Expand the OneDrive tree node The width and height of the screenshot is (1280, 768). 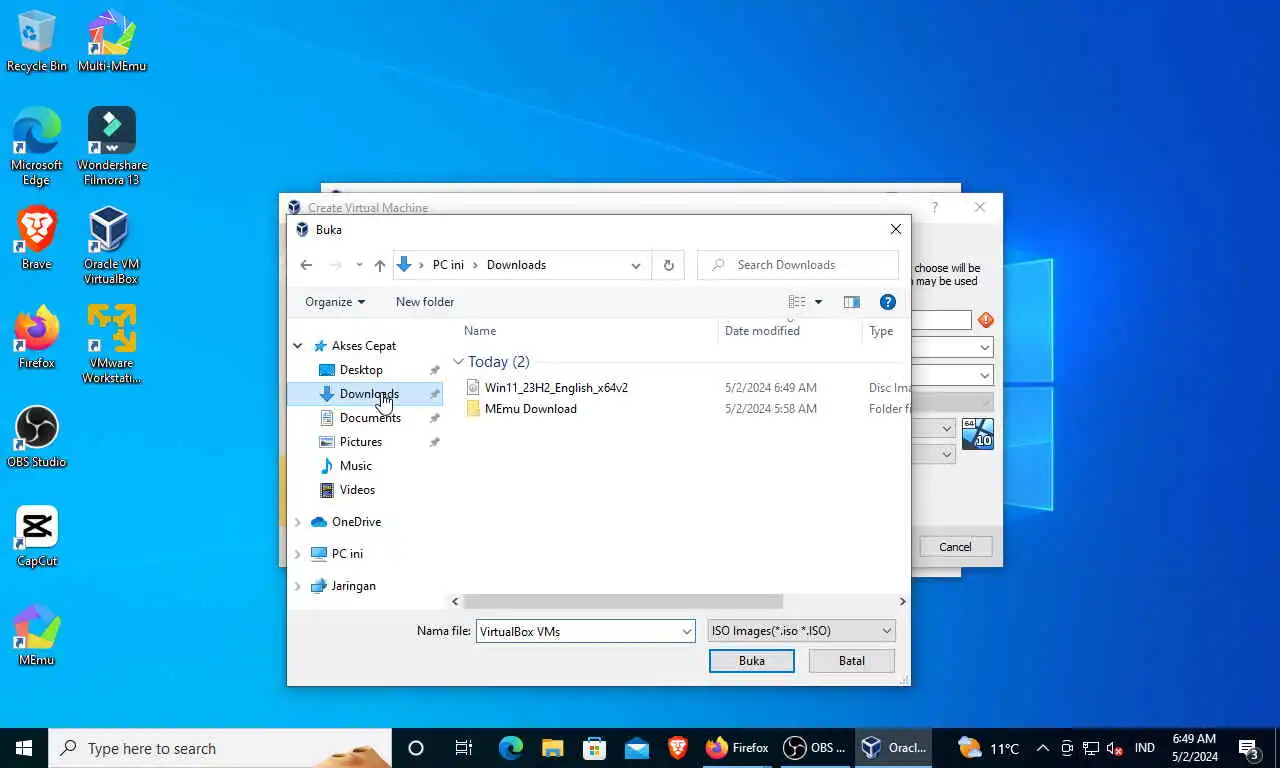click(x=297, y=522)
